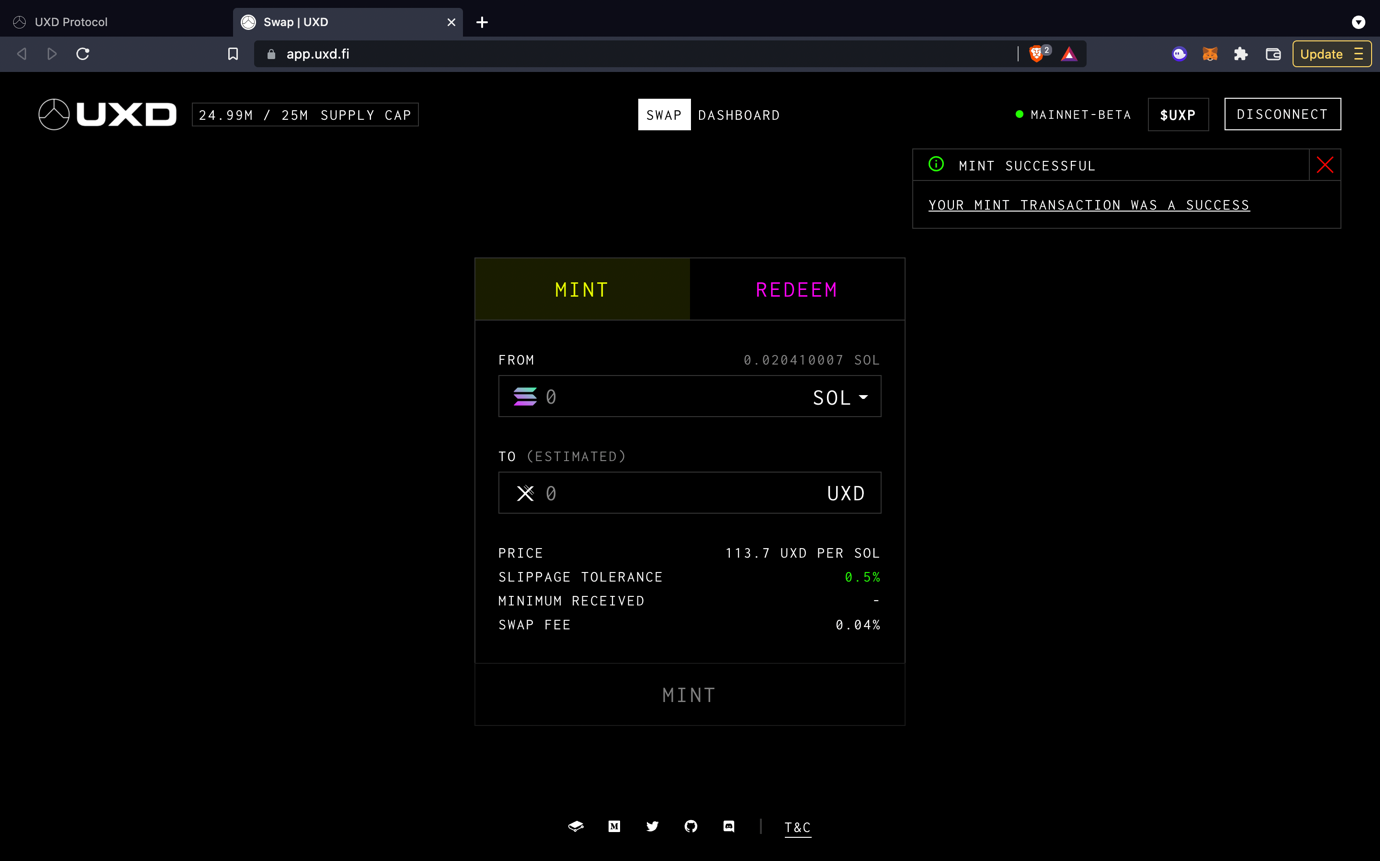Click the MINT SUCCESSFUL notification title
The height and width of the screenshot is (861, 1380).
pos(1027,166)
